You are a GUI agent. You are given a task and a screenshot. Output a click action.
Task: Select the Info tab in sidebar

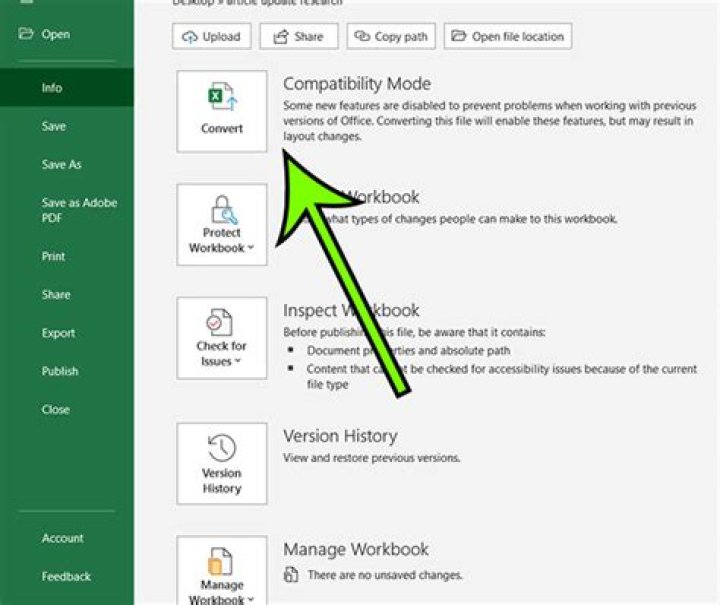(x=67, y=88)
